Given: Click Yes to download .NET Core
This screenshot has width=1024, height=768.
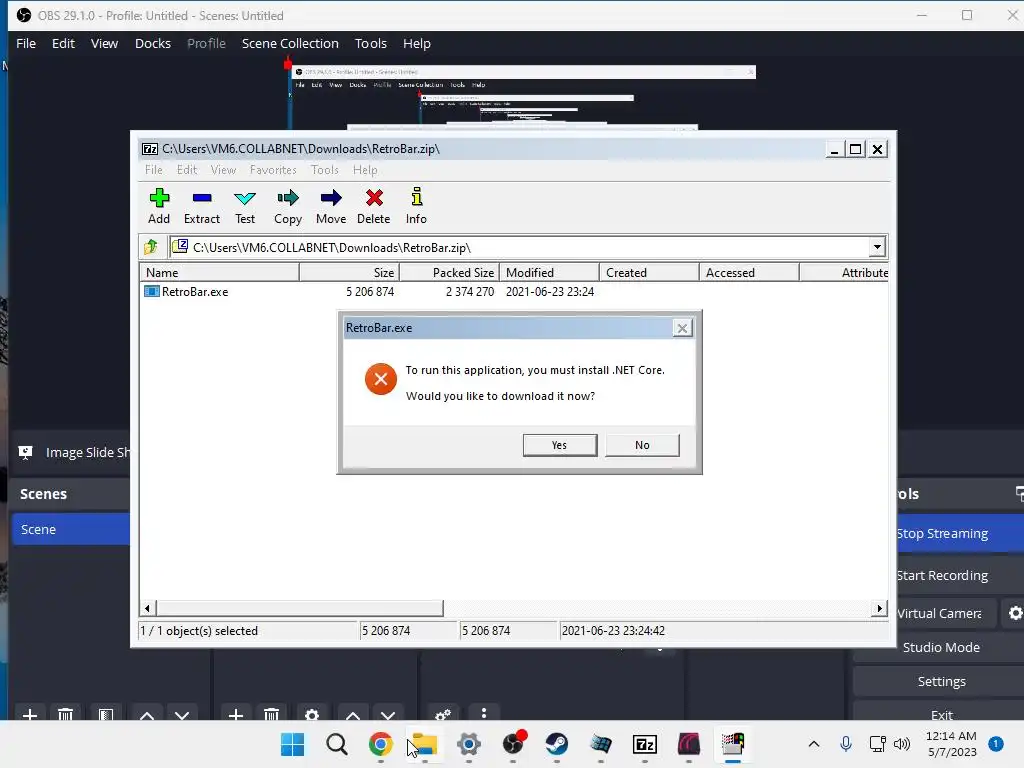Looking at the screenshot, I should (x=560, y=445).
